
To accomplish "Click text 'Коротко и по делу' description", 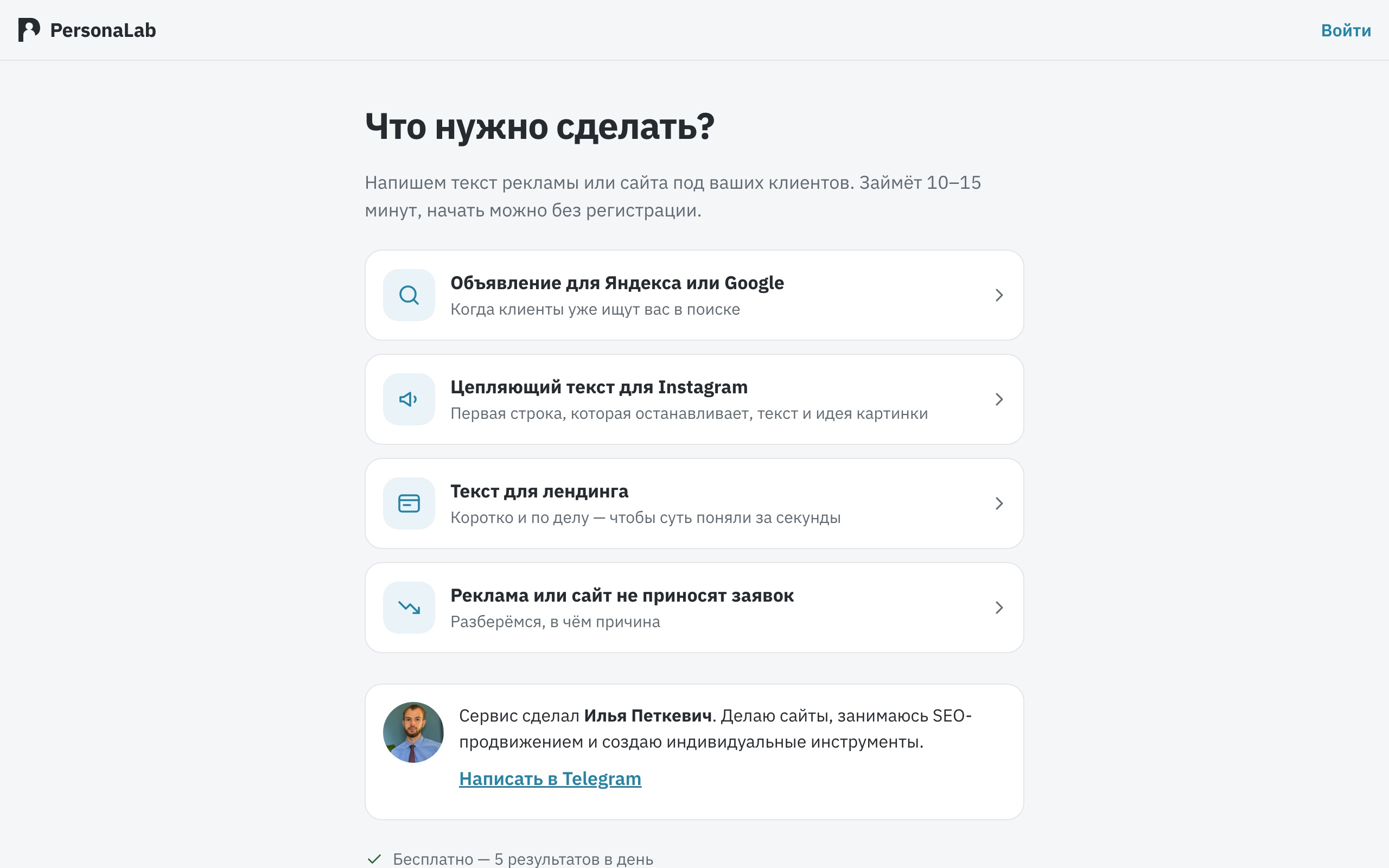I will [x=645, y=518].
